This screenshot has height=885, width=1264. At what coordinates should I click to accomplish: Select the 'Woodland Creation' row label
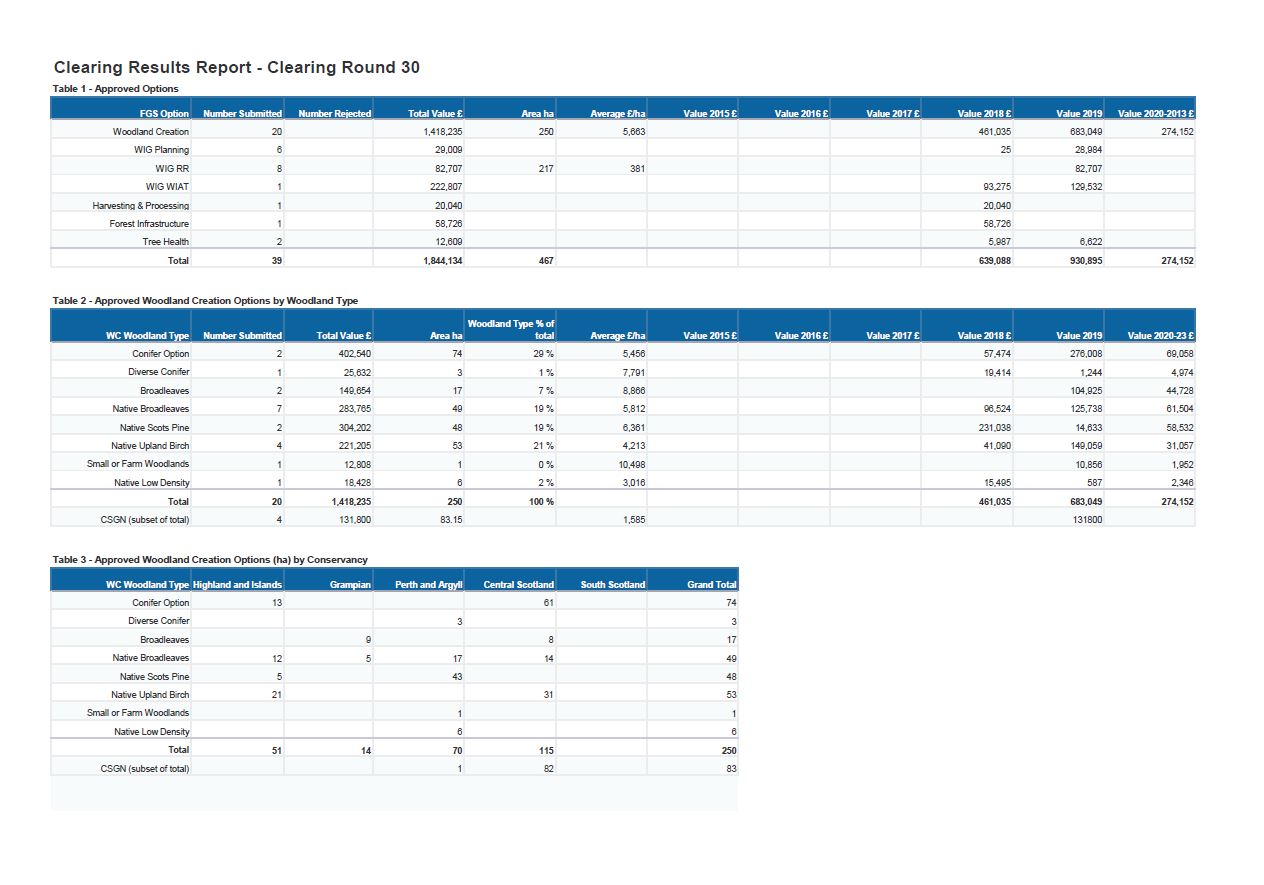[x=150, y=132]
